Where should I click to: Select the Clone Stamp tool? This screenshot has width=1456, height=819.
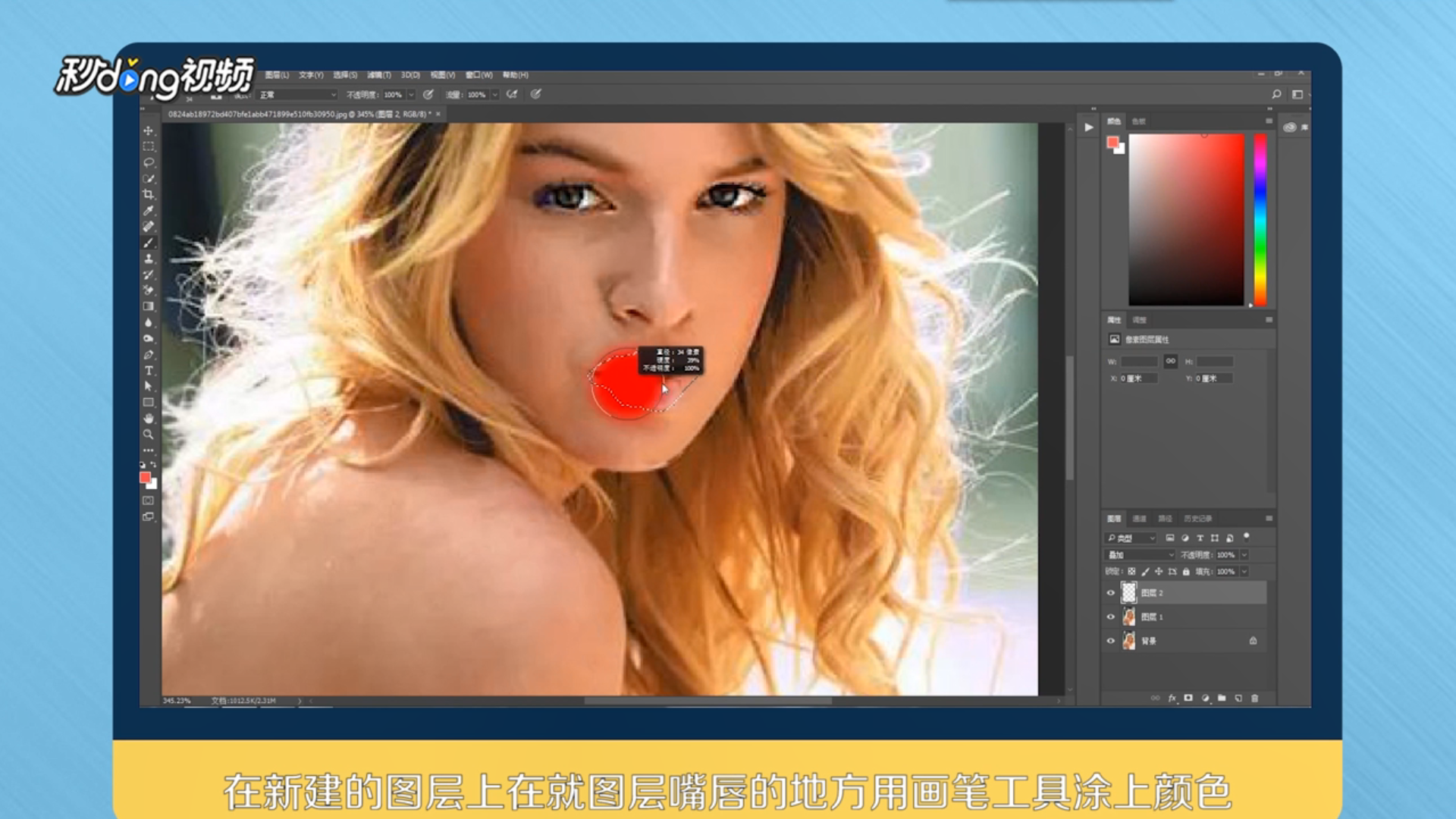(149, 259)
